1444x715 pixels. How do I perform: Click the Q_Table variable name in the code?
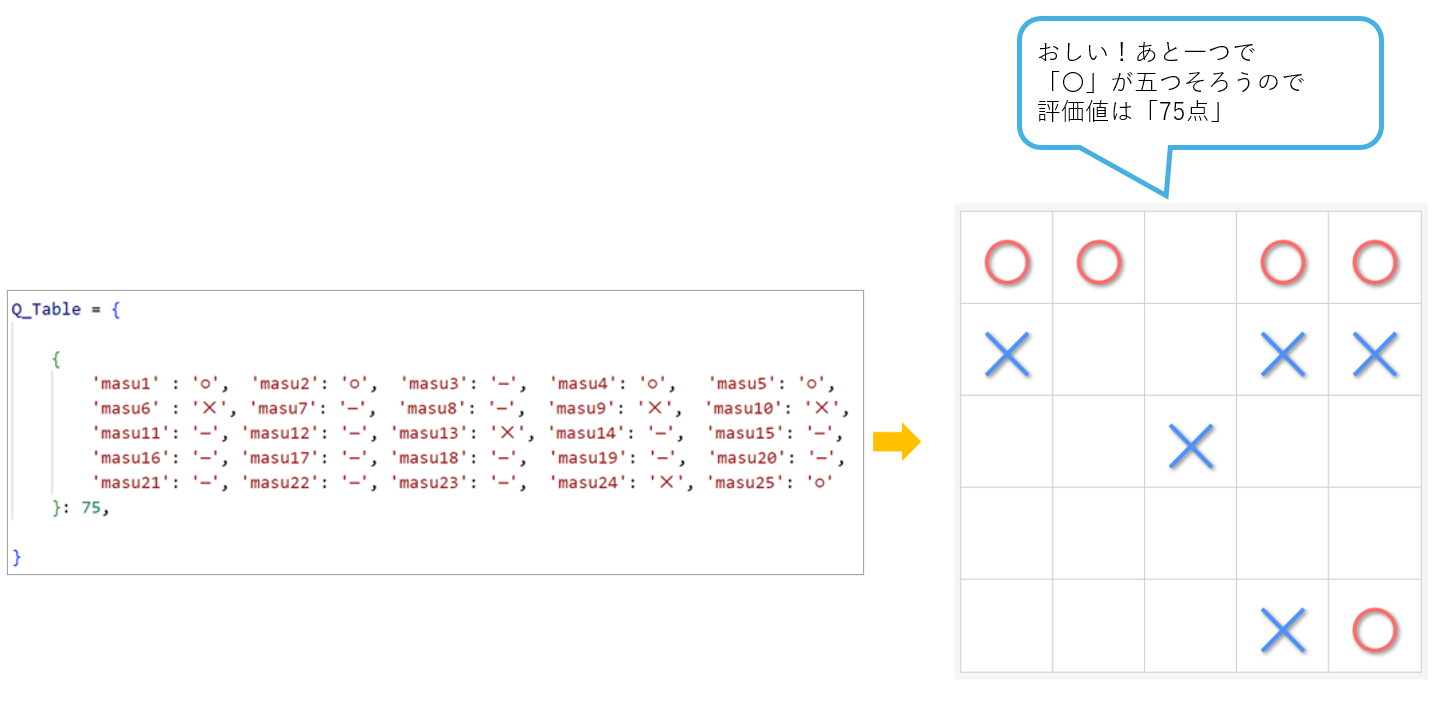pyautogui.click(x=46, y=310)
